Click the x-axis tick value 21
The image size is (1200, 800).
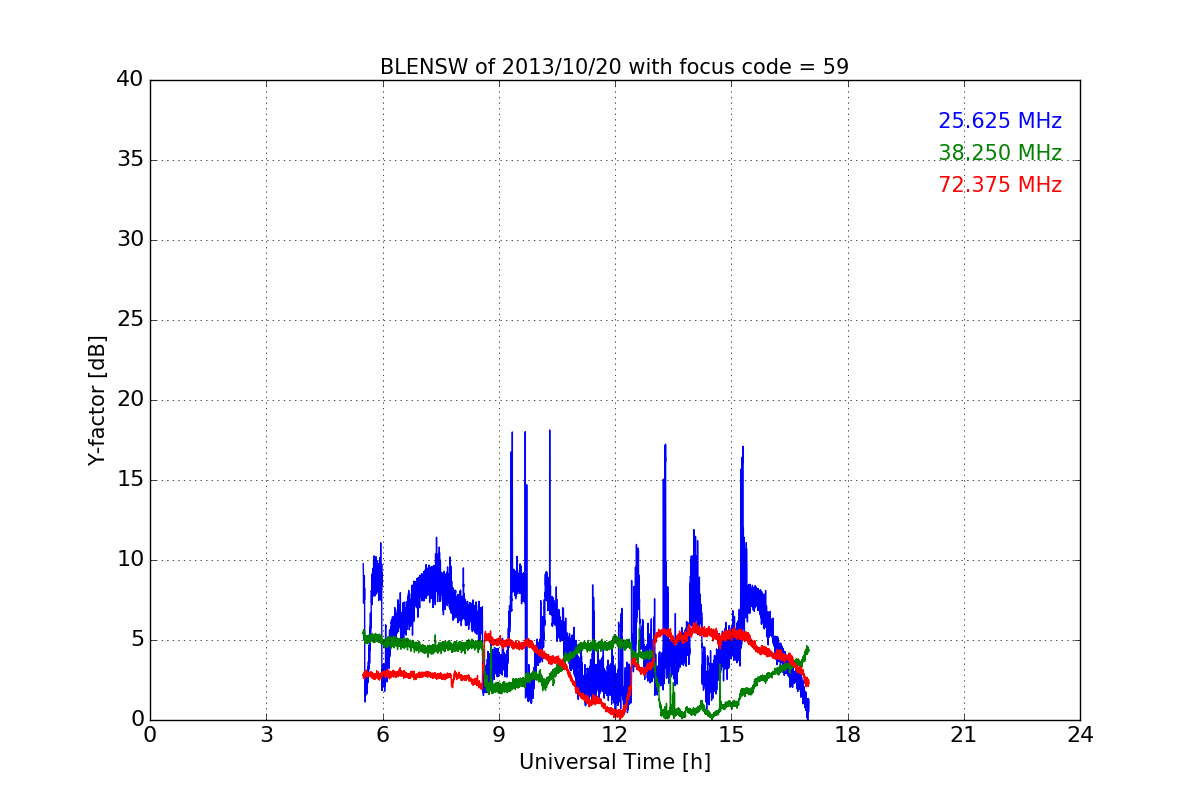[964, 735]
